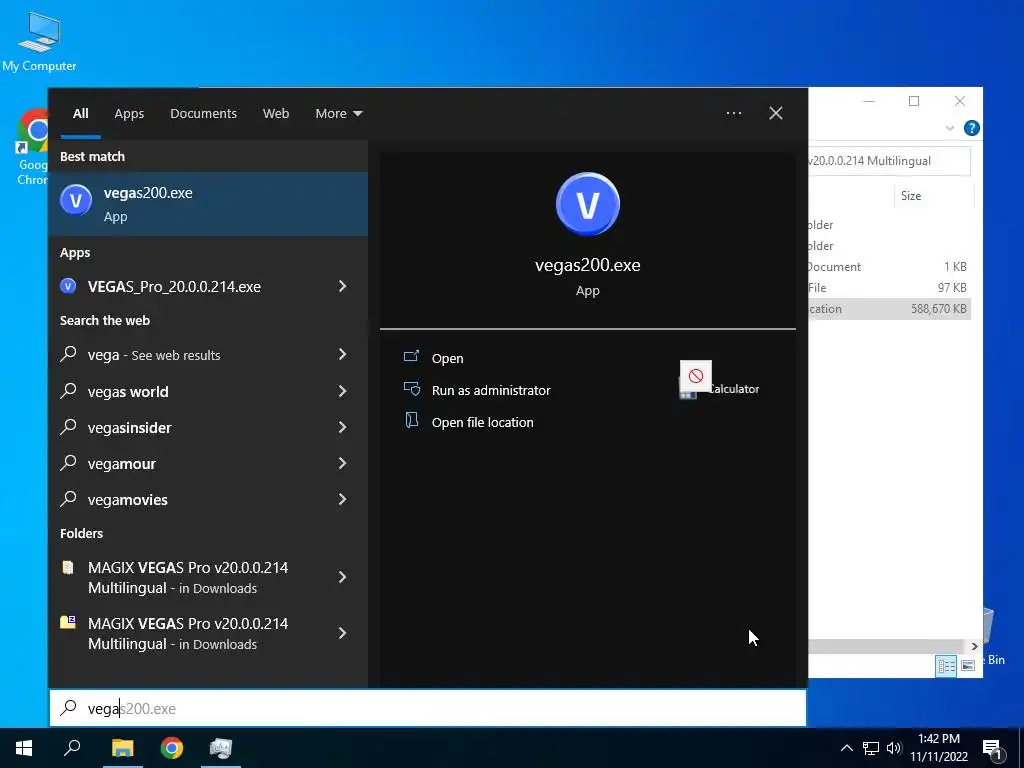Open the vegas200.exe best match result

[208, 204]
